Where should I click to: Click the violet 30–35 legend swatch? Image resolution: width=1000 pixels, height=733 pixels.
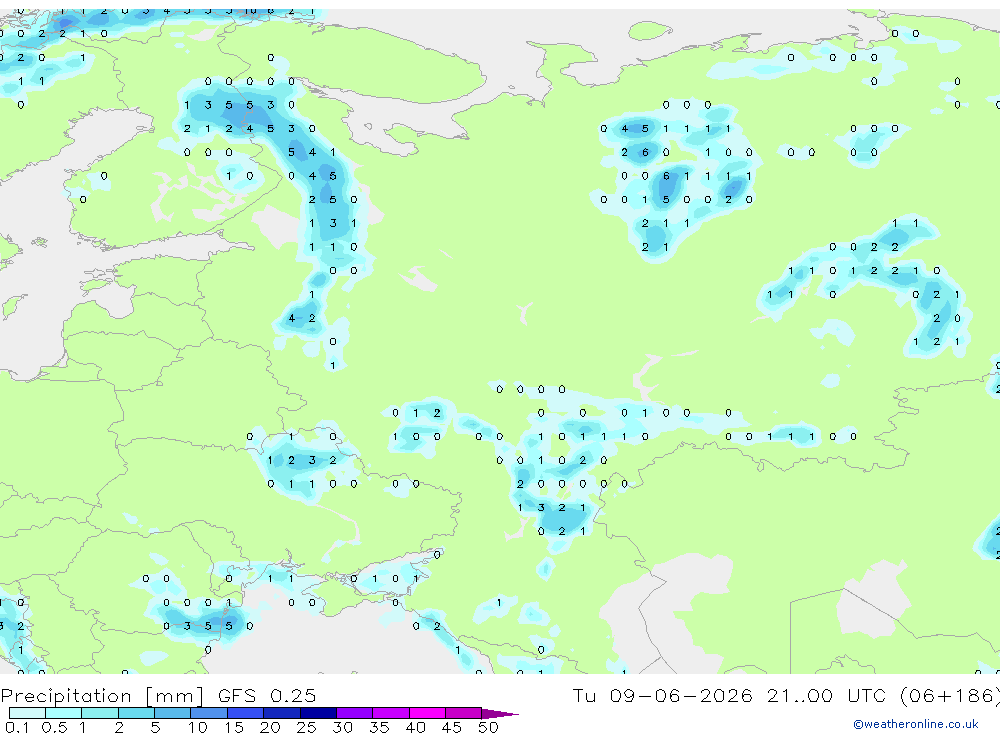pyautogui.click(x=355, y=713)
